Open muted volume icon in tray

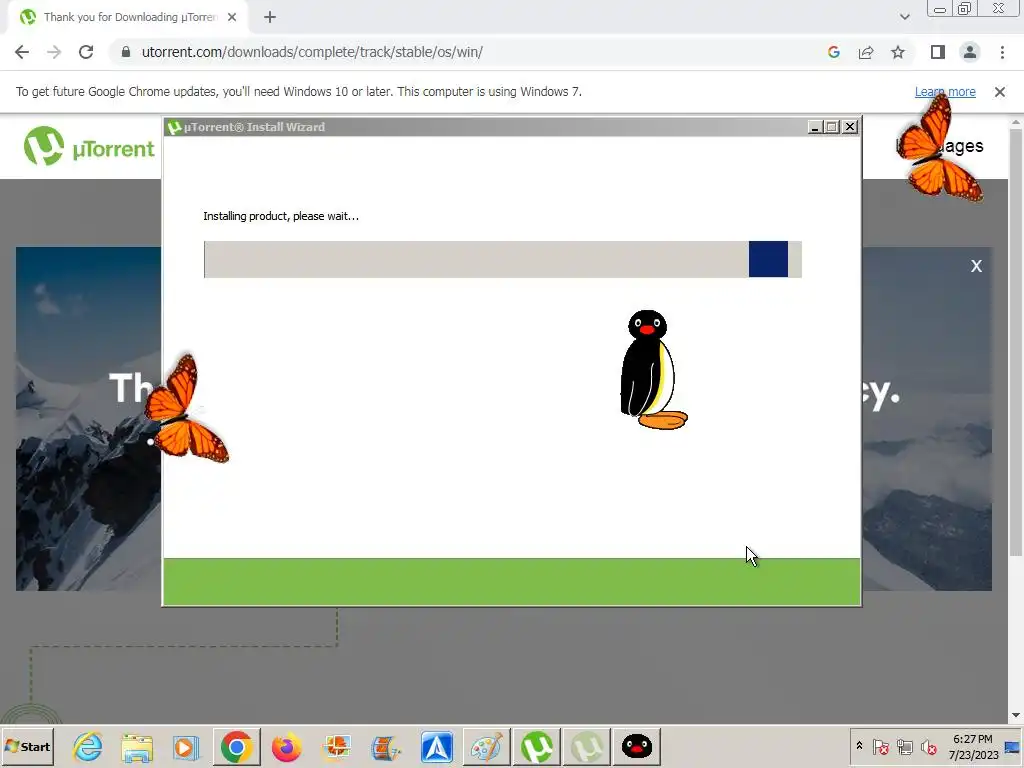(x=928, y=746)
